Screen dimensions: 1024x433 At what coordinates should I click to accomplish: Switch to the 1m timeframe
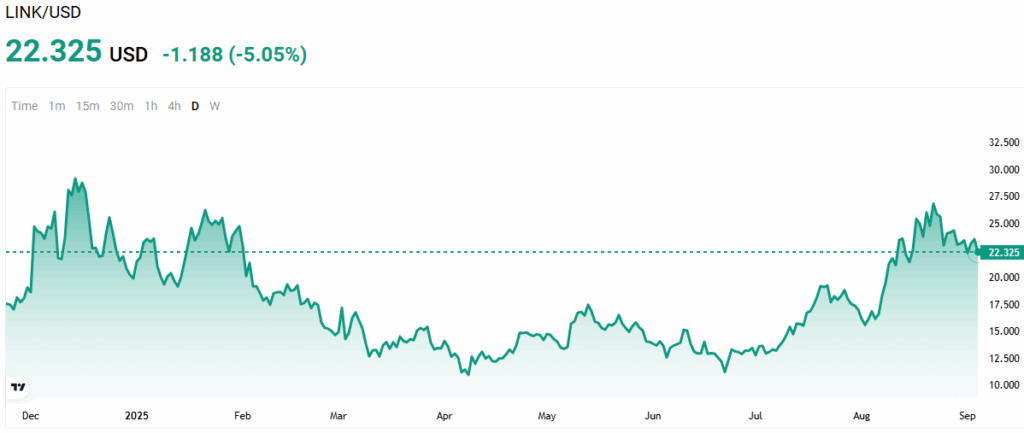pyautogui.click(x=57, y=106)
